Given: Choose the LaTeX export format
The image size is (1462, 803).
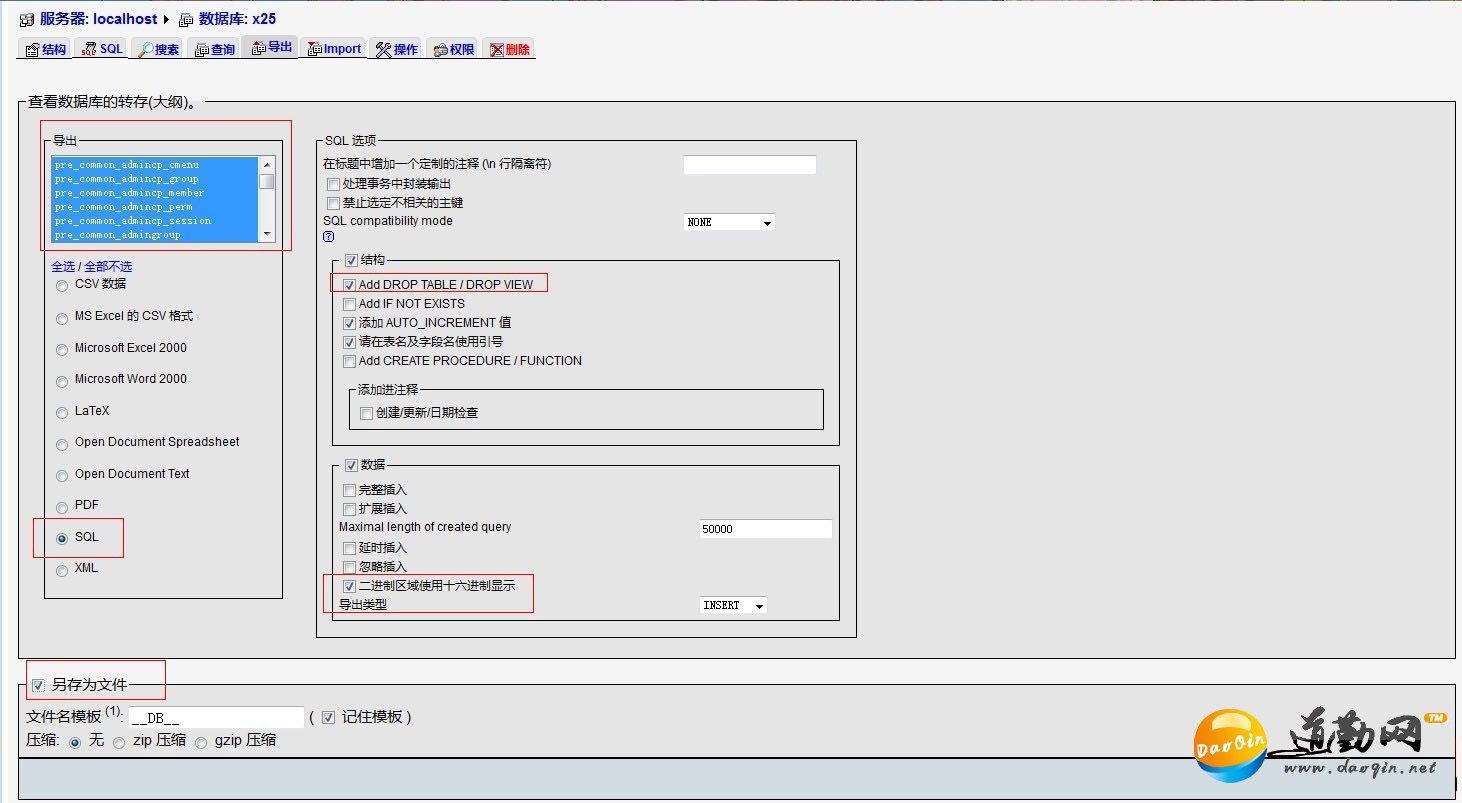Looking at the screenshot, I should point(63,413).
